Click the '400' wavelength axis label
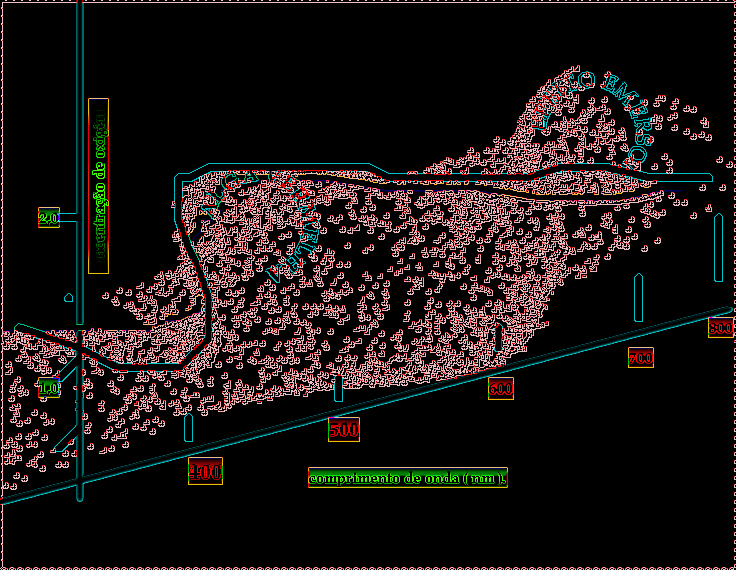The height and width of the screenshot is (570, 736). [x=205, y=471]
